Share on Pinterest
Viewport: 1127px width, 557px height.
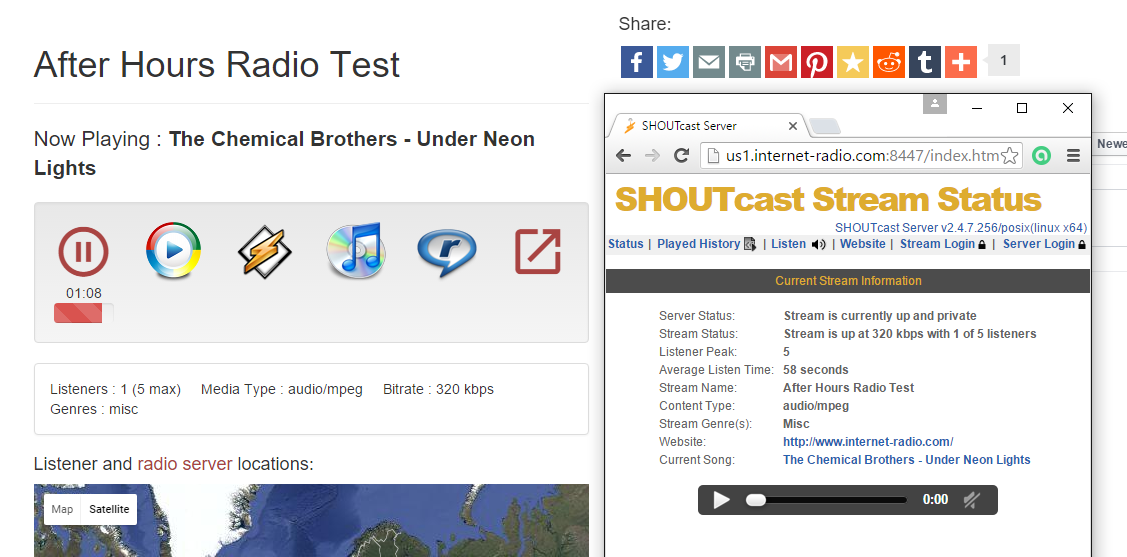[817, 62]
